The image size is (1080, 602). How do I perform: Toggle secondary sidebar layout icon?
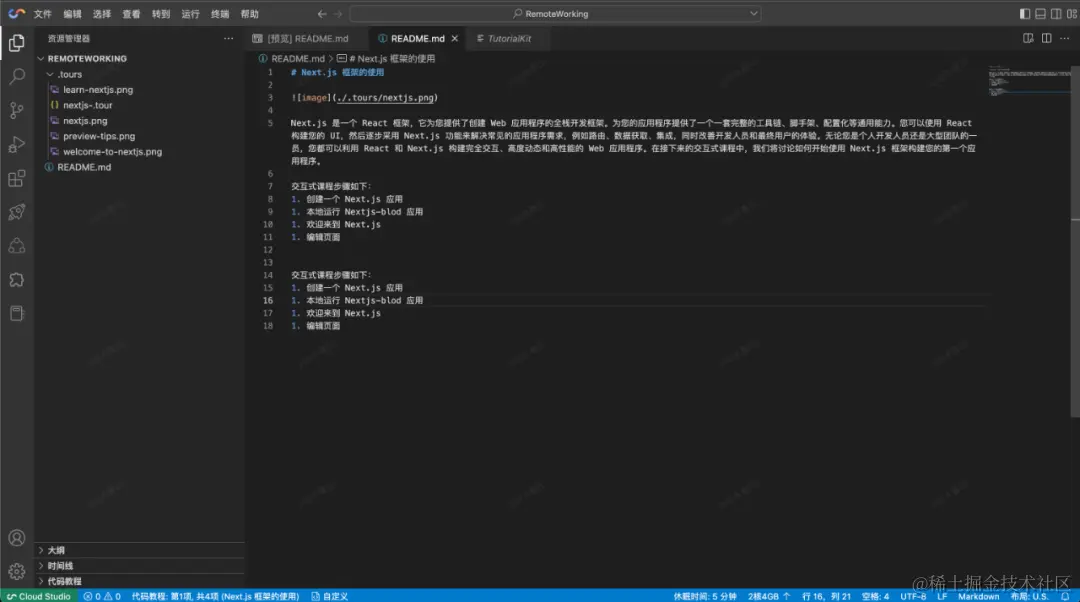[1056, 14]
